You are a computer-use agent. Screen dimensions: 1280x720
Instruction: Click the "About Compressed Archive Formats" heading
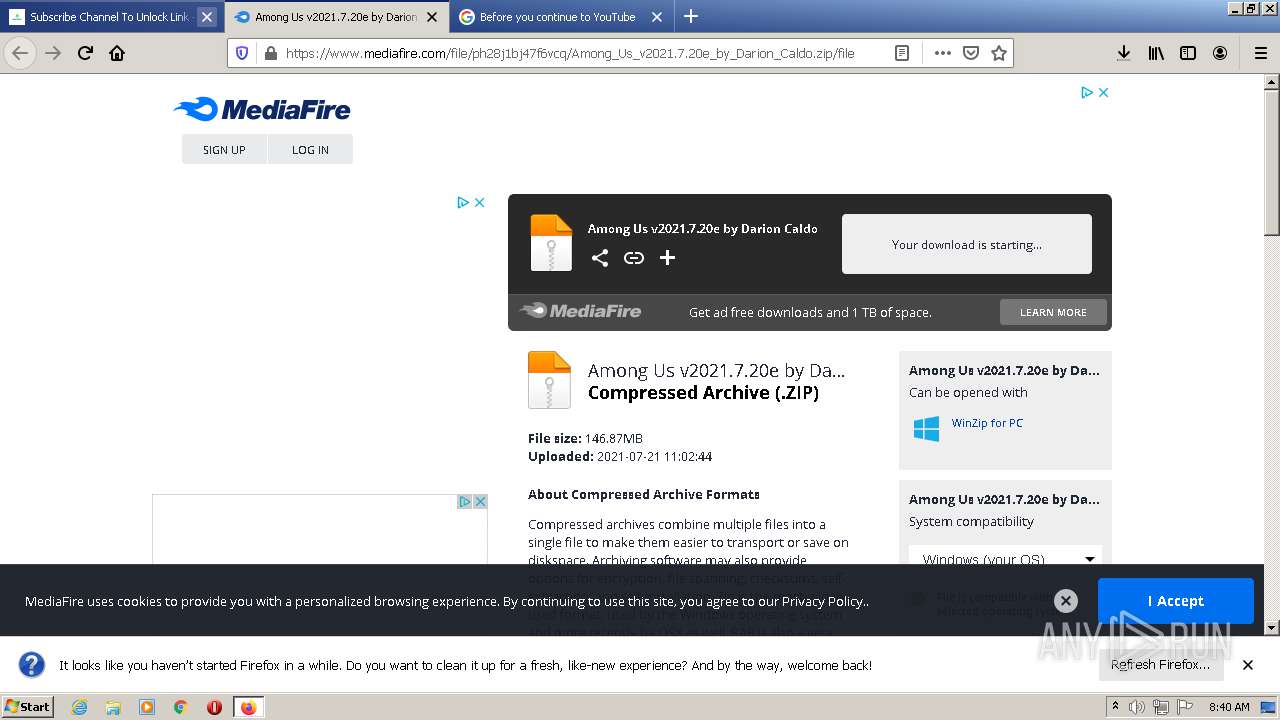pyautogui.click(x=644, y=494)
